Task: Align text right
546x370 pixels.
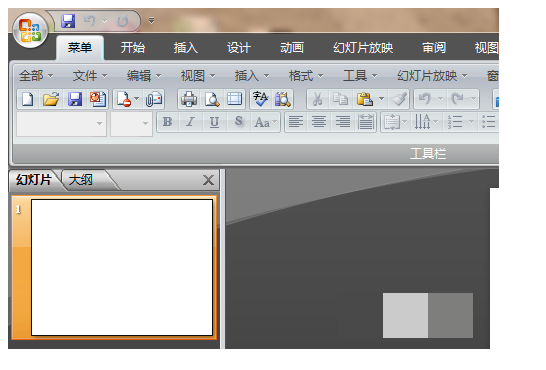Action: click(343, 122)
